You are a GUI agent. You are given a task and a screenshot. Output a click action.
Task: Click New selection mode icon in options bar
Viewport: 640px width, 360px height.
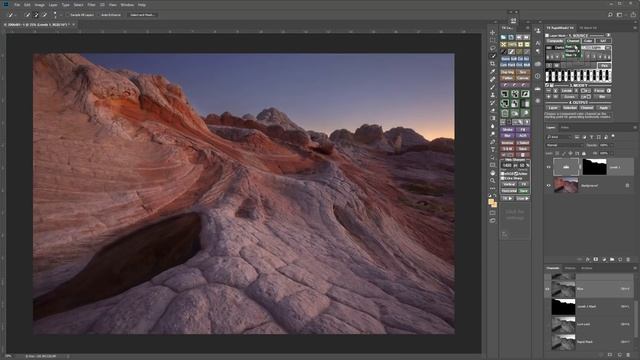point(27,15)
